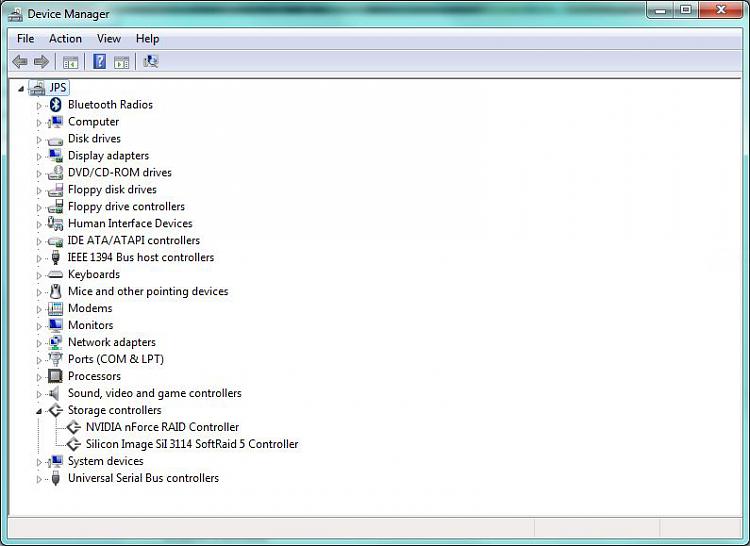The image size is (750, 546).
Task: Click the Storage controllers icon
Action: [56, 410]
